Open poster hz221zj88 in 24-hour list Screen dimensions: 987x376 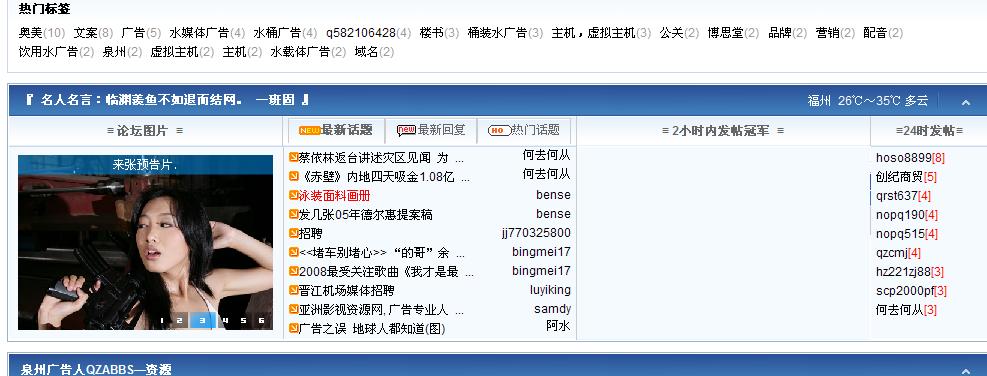click(903, 271)
